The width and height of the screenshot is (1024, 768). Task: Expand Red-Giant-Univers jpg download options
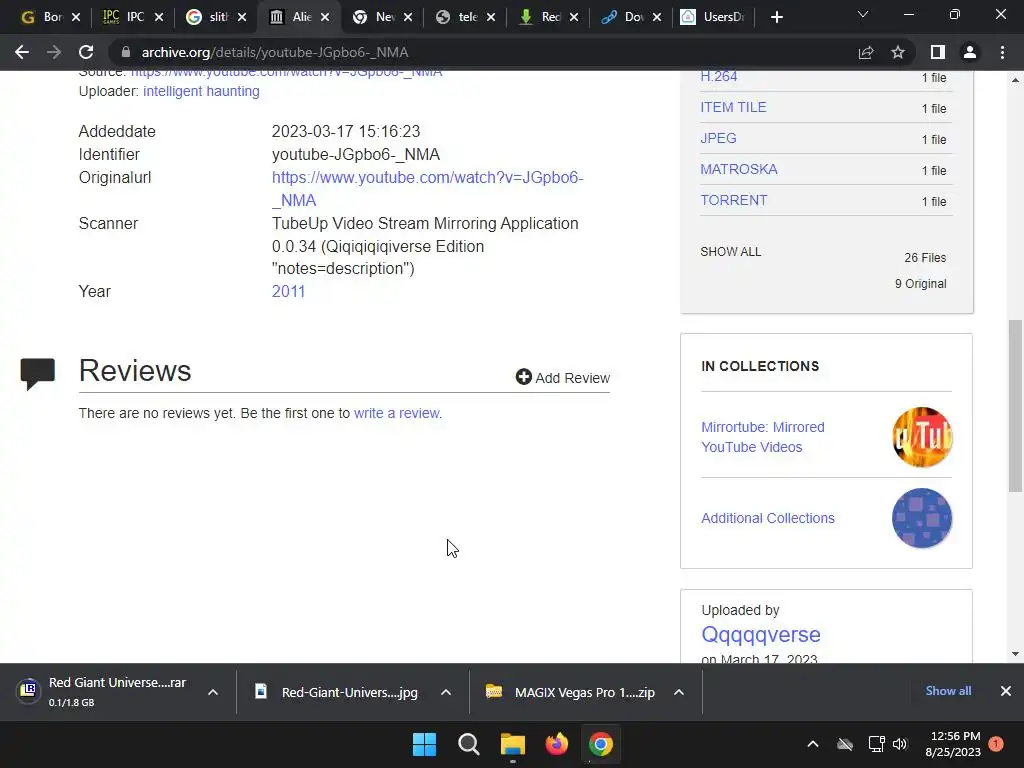446,692
